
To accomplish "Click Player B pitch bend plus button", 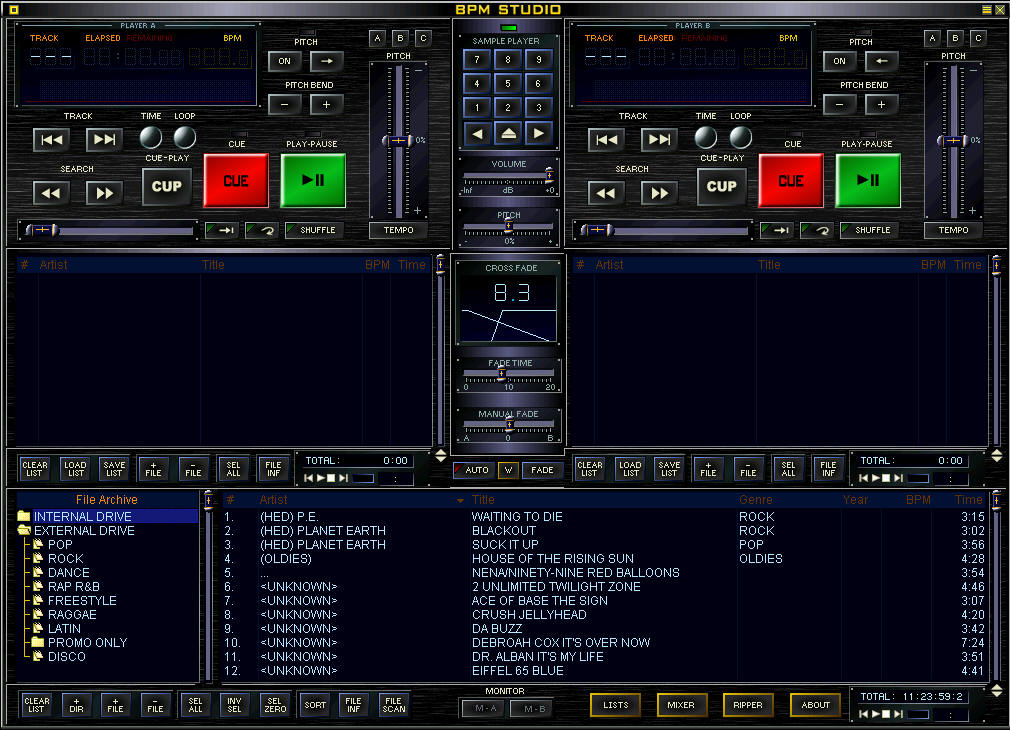I will (x=881, y=105).
